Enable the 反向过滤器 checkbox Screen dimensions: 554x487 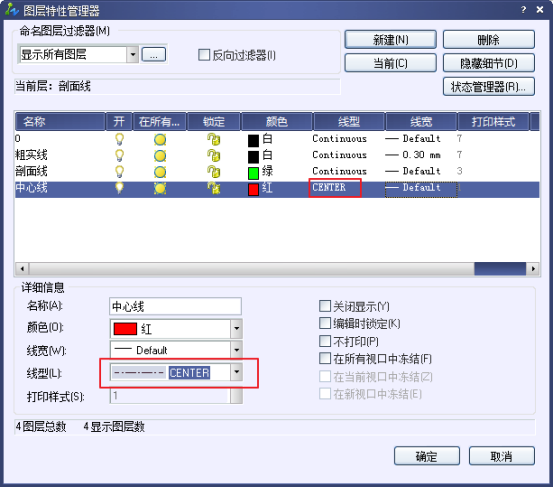click(204, 55)
